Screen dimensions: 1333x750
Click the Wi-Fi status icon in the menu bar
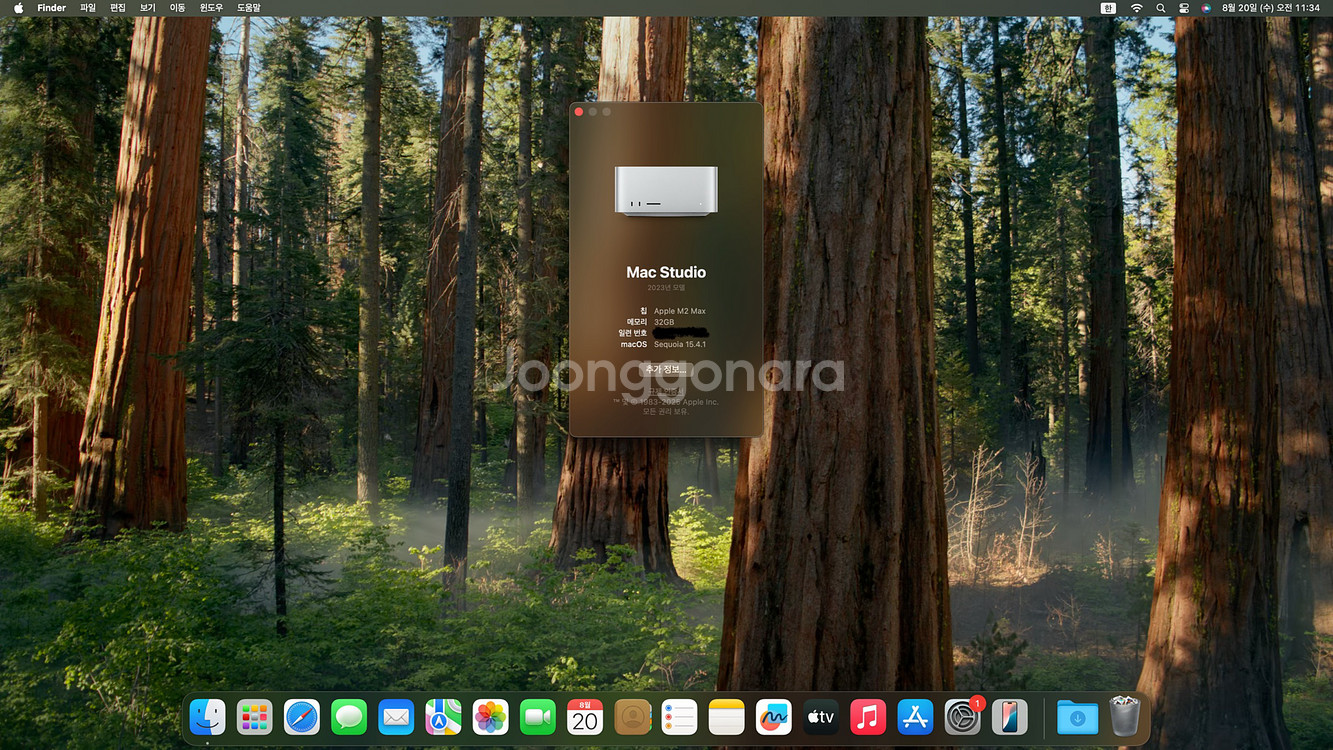pos(1136,7)
